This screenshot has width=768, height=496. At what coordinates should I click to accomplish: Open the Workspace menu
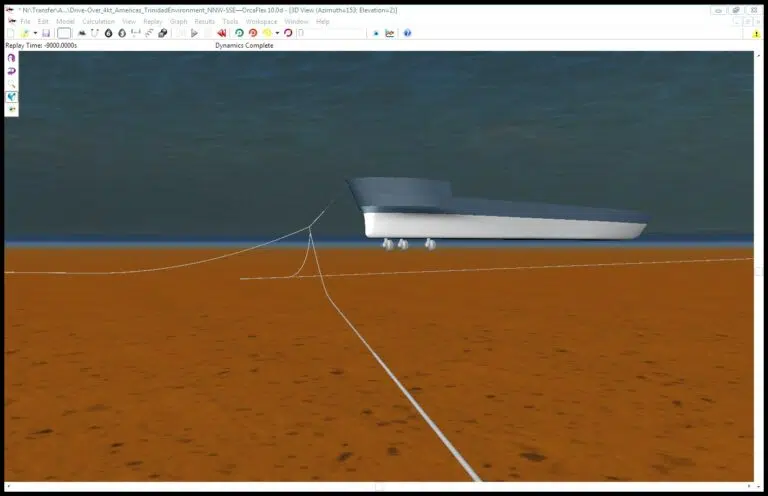point(261,21)
